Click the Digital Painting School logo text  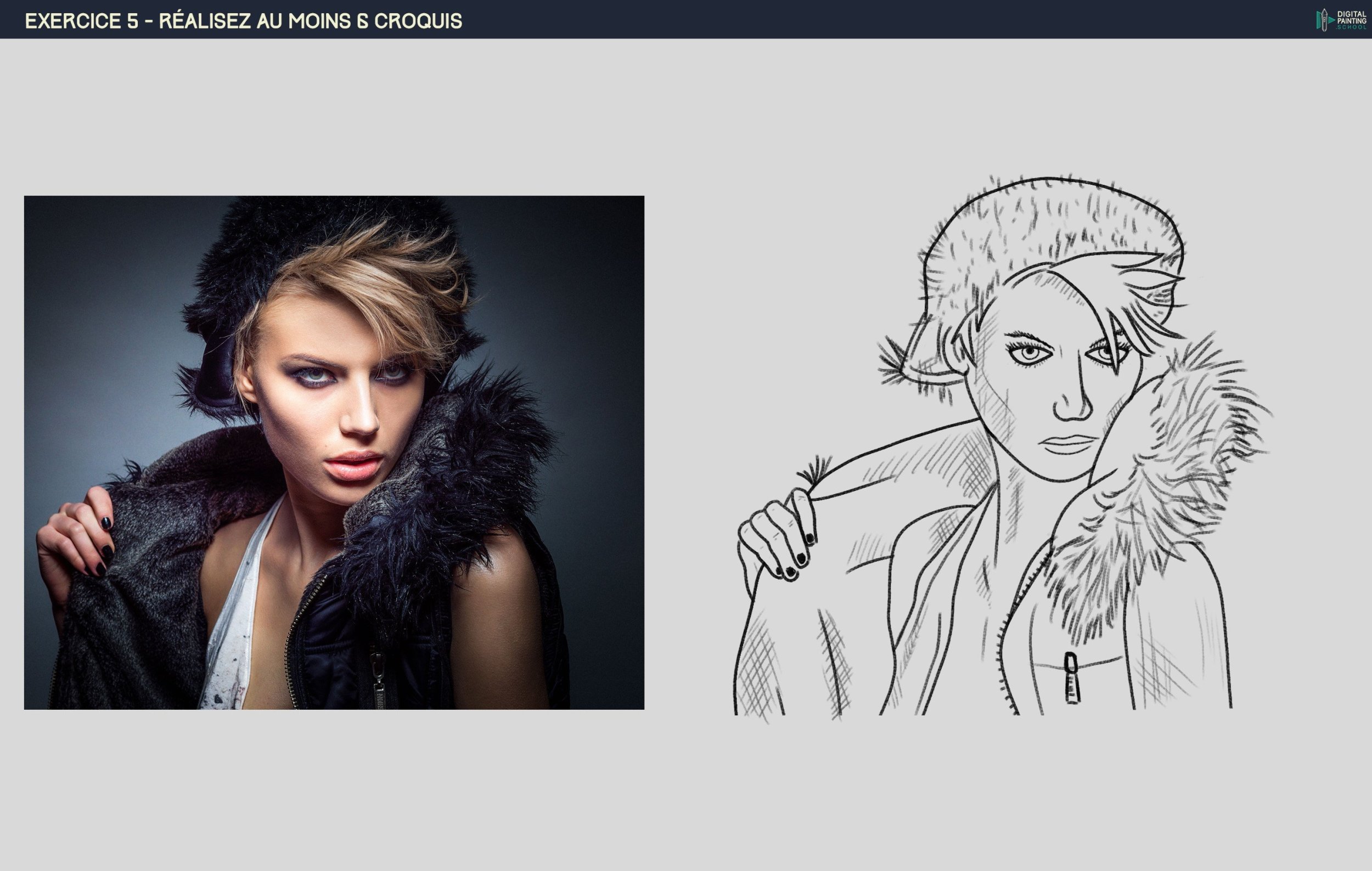[x=1351, y=20]
